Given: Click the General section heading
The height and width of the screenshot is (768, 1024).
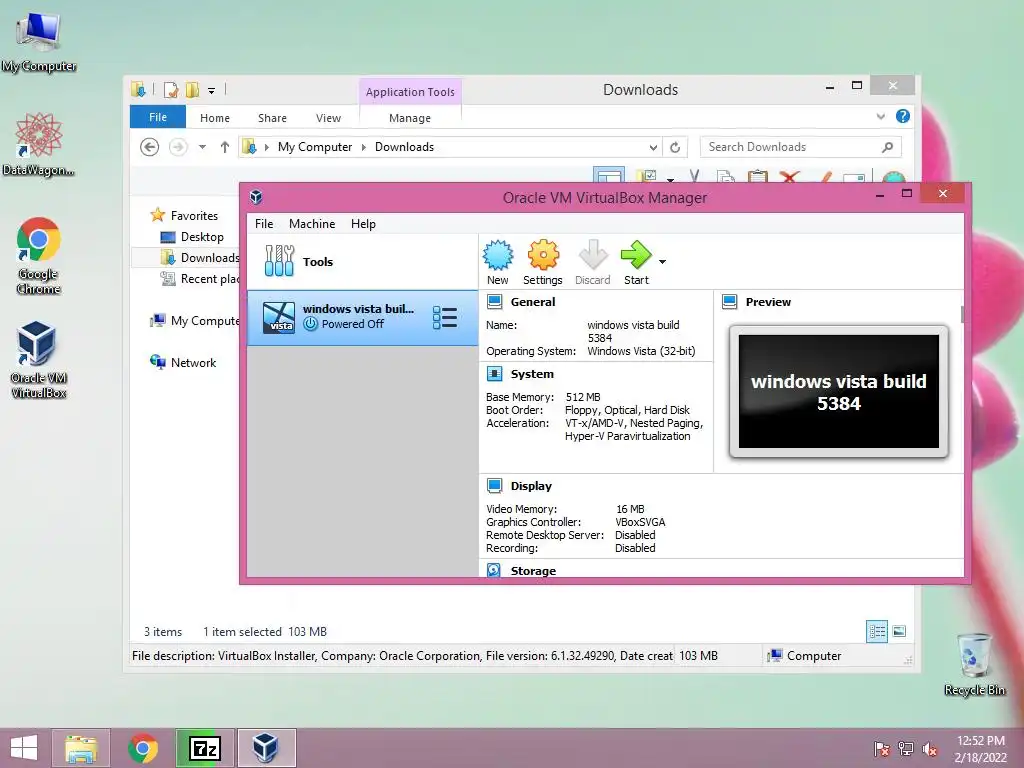Looking at the screenshot, I should tap(533, 302).
